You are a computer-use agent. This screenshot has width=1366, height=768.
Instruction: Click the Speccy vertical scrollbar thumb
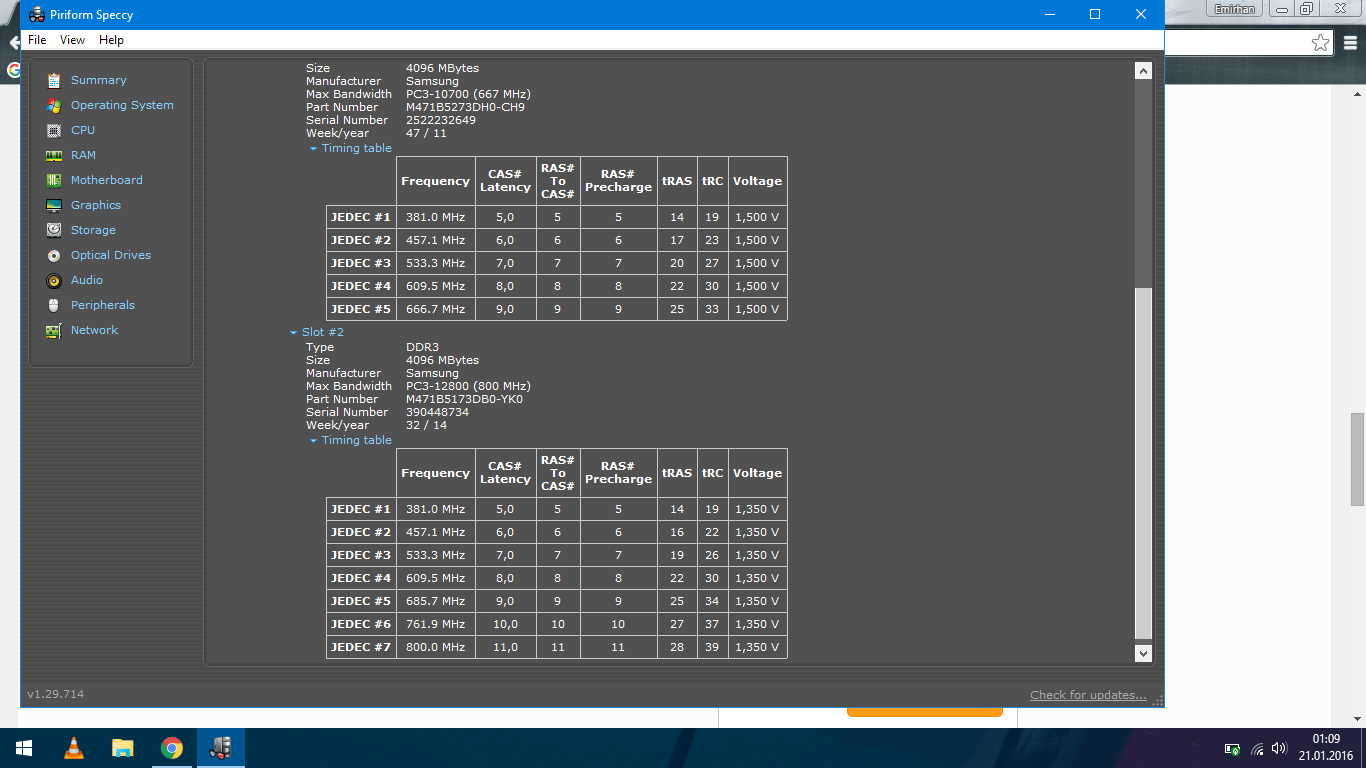(x=1144, y=463)
